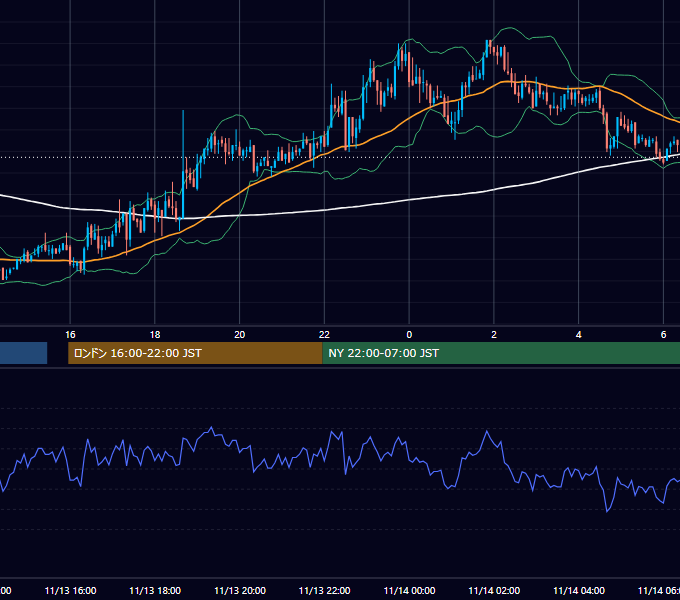Click the 11/14 00:00 date label
The image size is (680, 600).
click(409, 591)
